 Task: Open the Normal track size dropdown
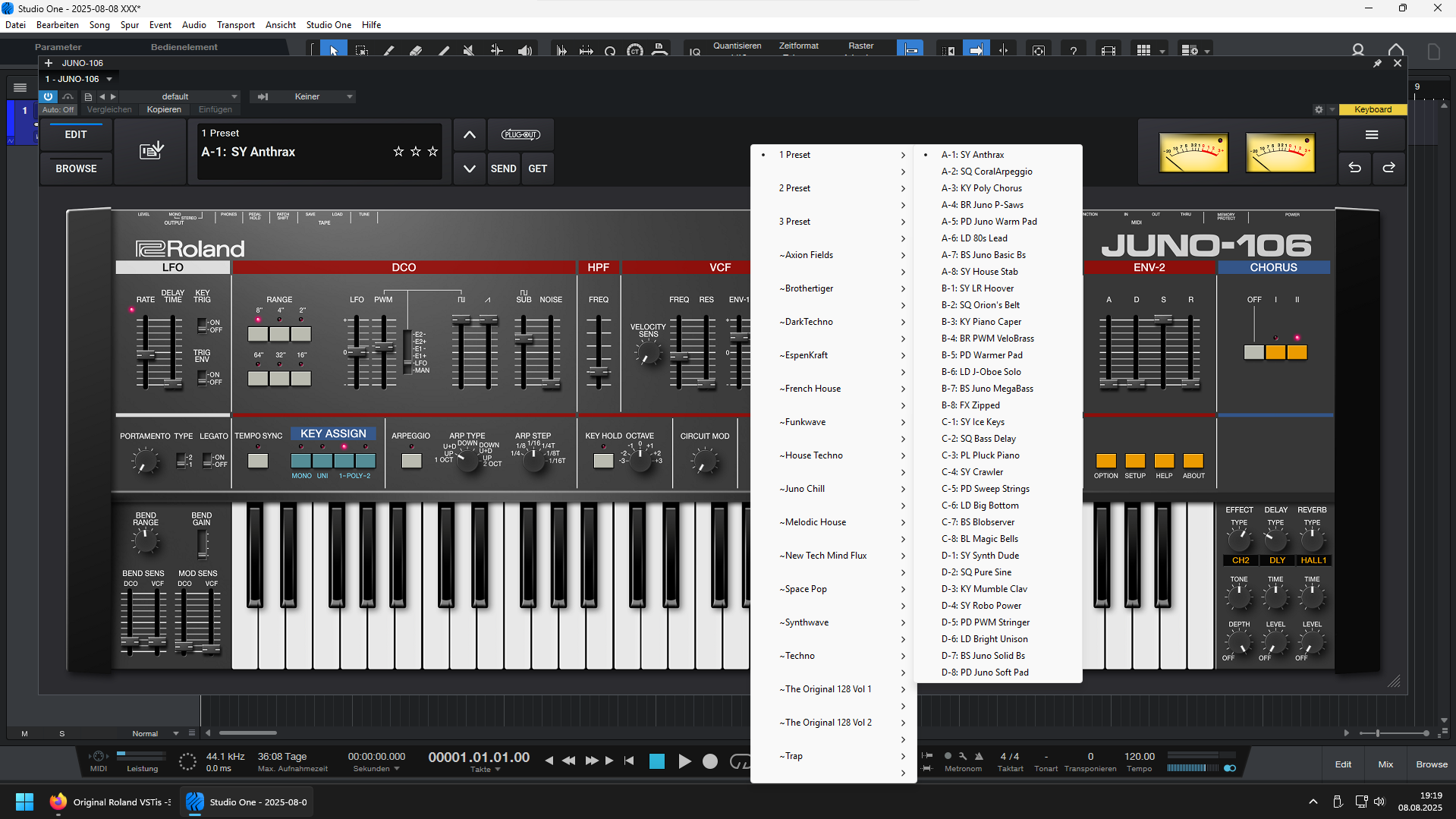pos(154,733)
